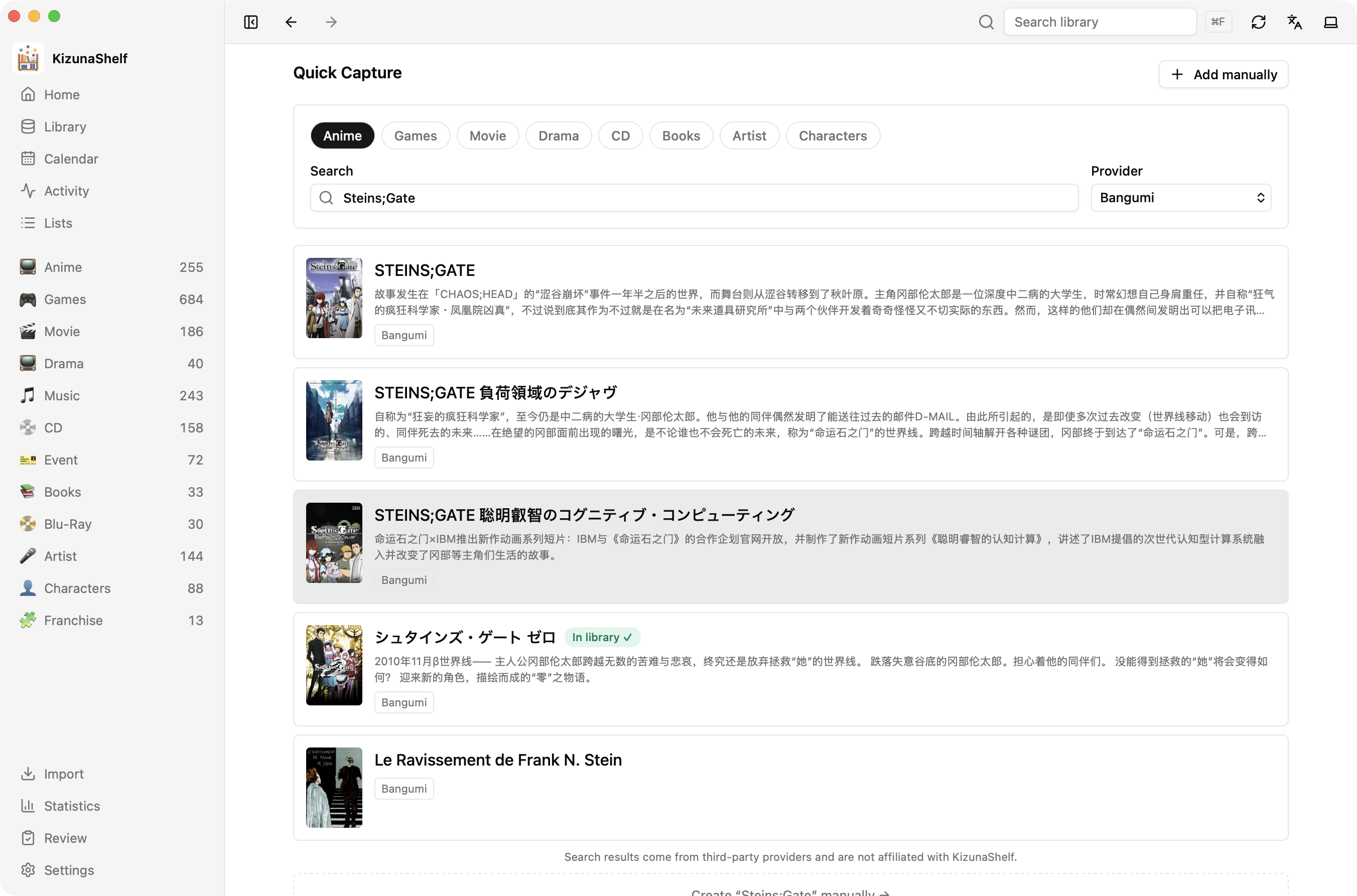Click the refresh sync icon

pos(1258,22)
